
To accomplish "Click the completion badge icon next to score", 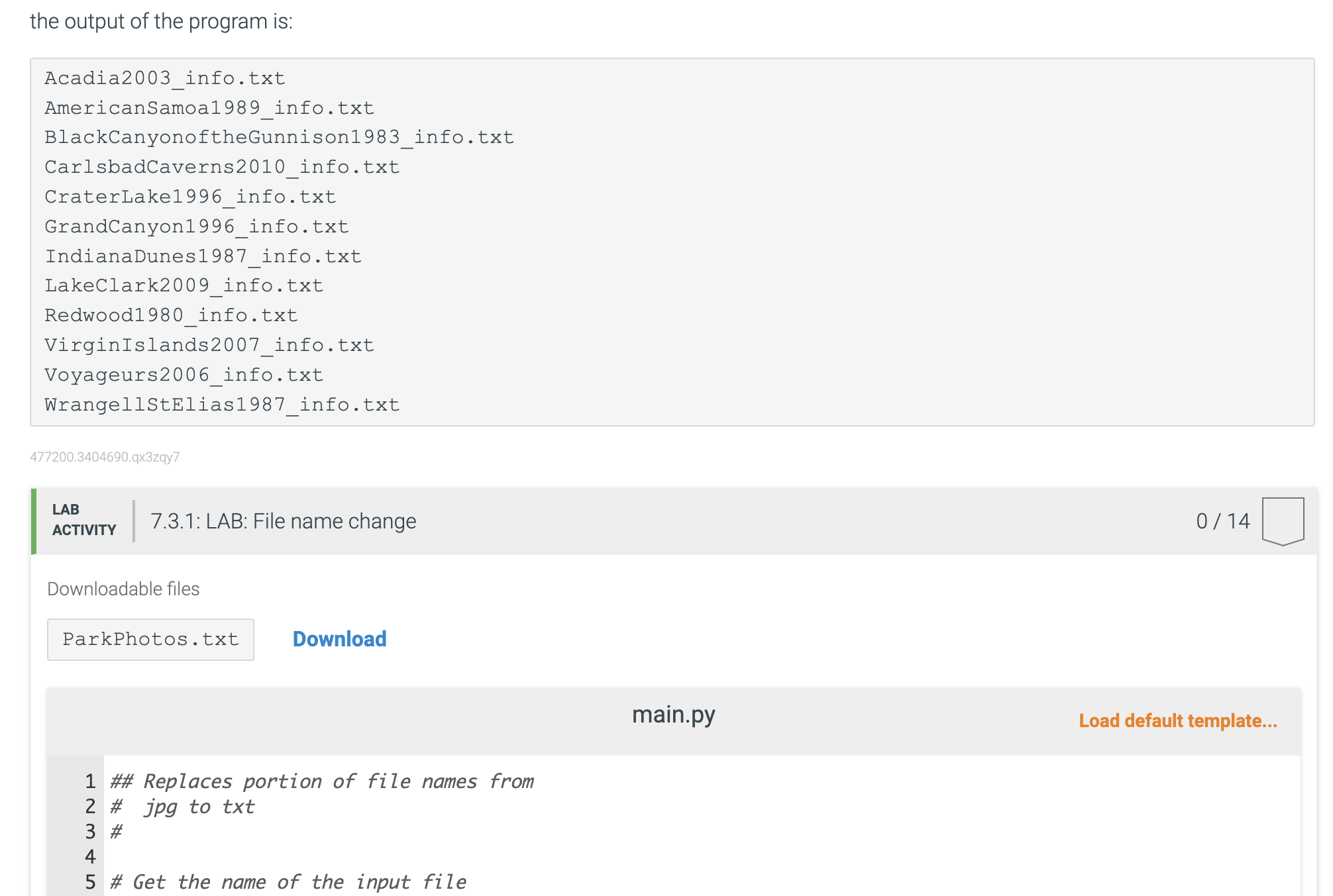I will click(x=1283, y=521).
